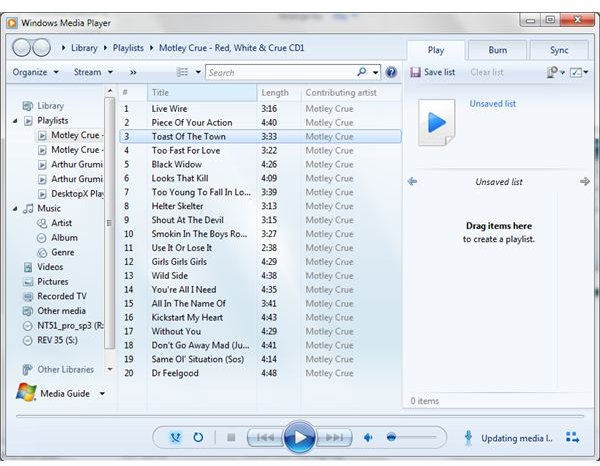600x466 pixels.
Task: Show more toolbar commands chevron
Action: coord(133,72)
